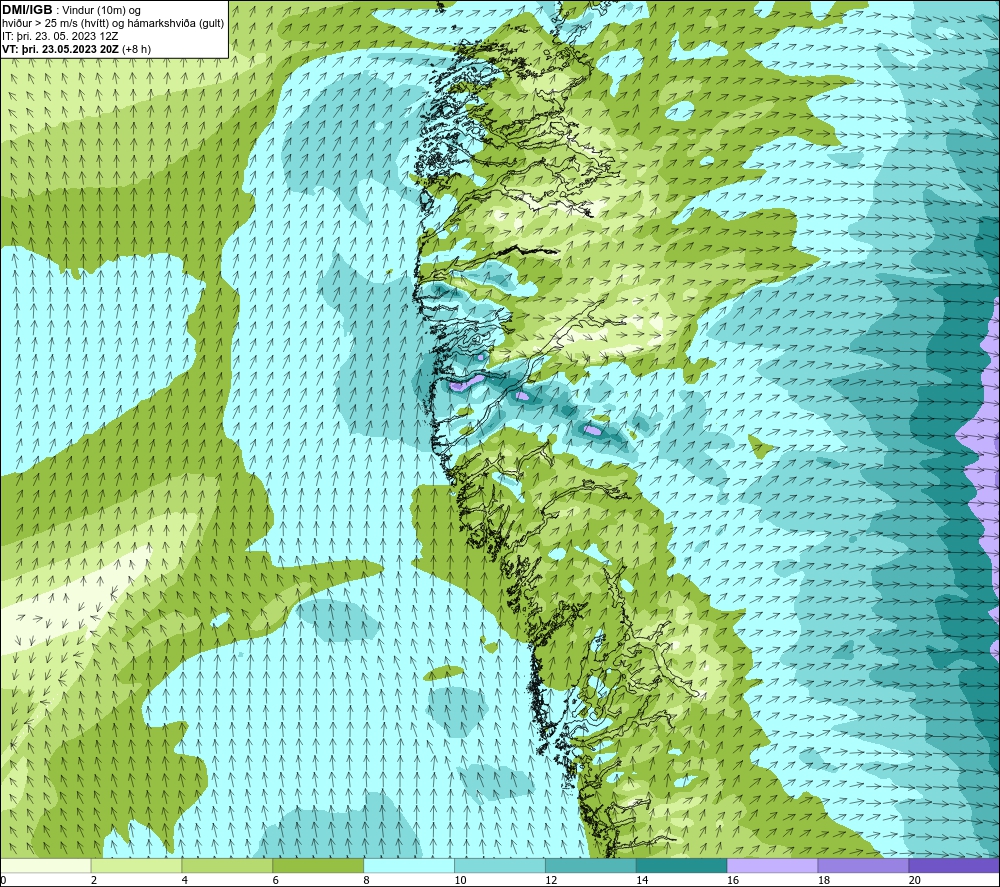Click the 4–6 m/s green legend swatch
Viewport: 1000px width, 887px height.
pos(227,865)
